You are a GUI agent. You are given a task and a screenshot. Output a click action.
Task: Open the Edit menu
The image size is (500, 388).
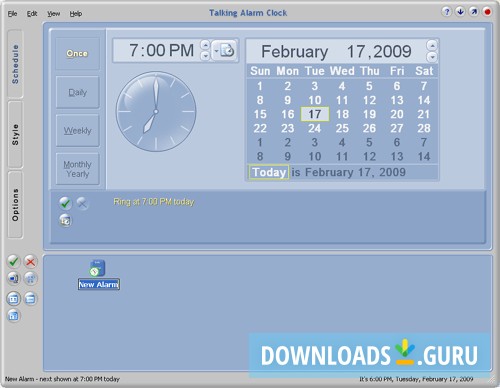32,14
